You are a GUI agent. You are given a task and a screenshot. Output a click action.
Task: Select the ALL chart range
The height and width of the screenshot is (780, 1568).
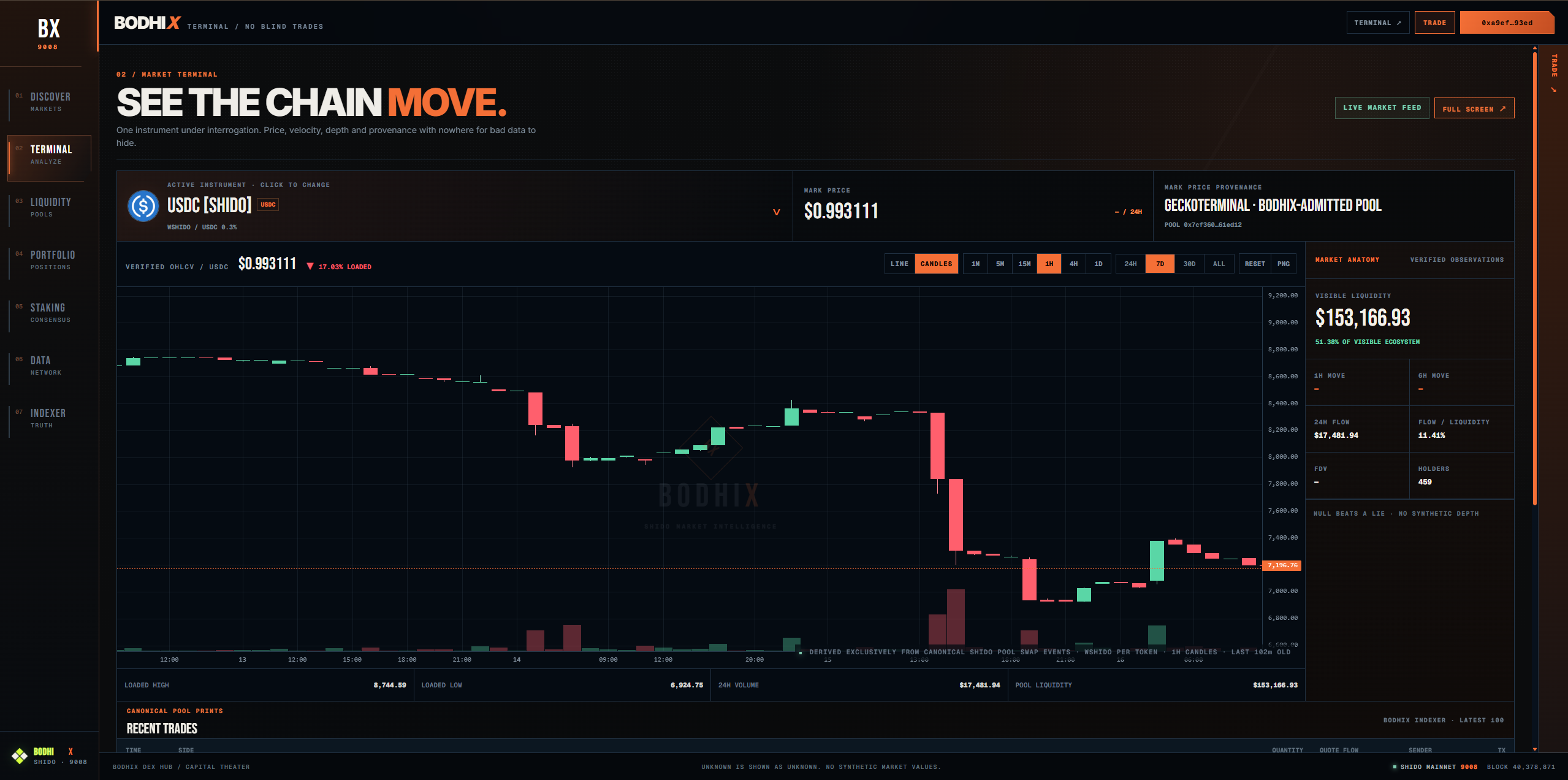coord(1219,264)
